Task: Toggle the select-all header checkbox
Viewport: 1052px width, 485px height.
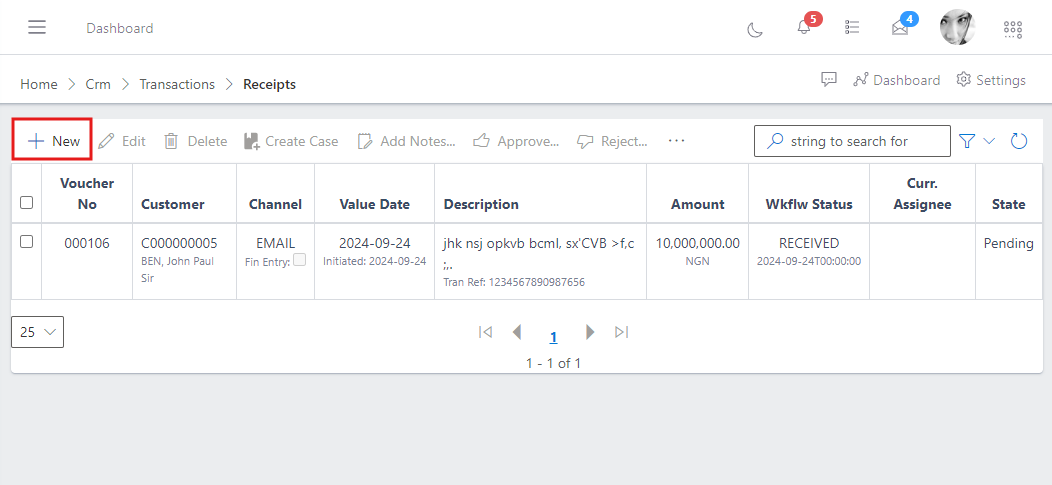Action: click(x=26, y=202)
